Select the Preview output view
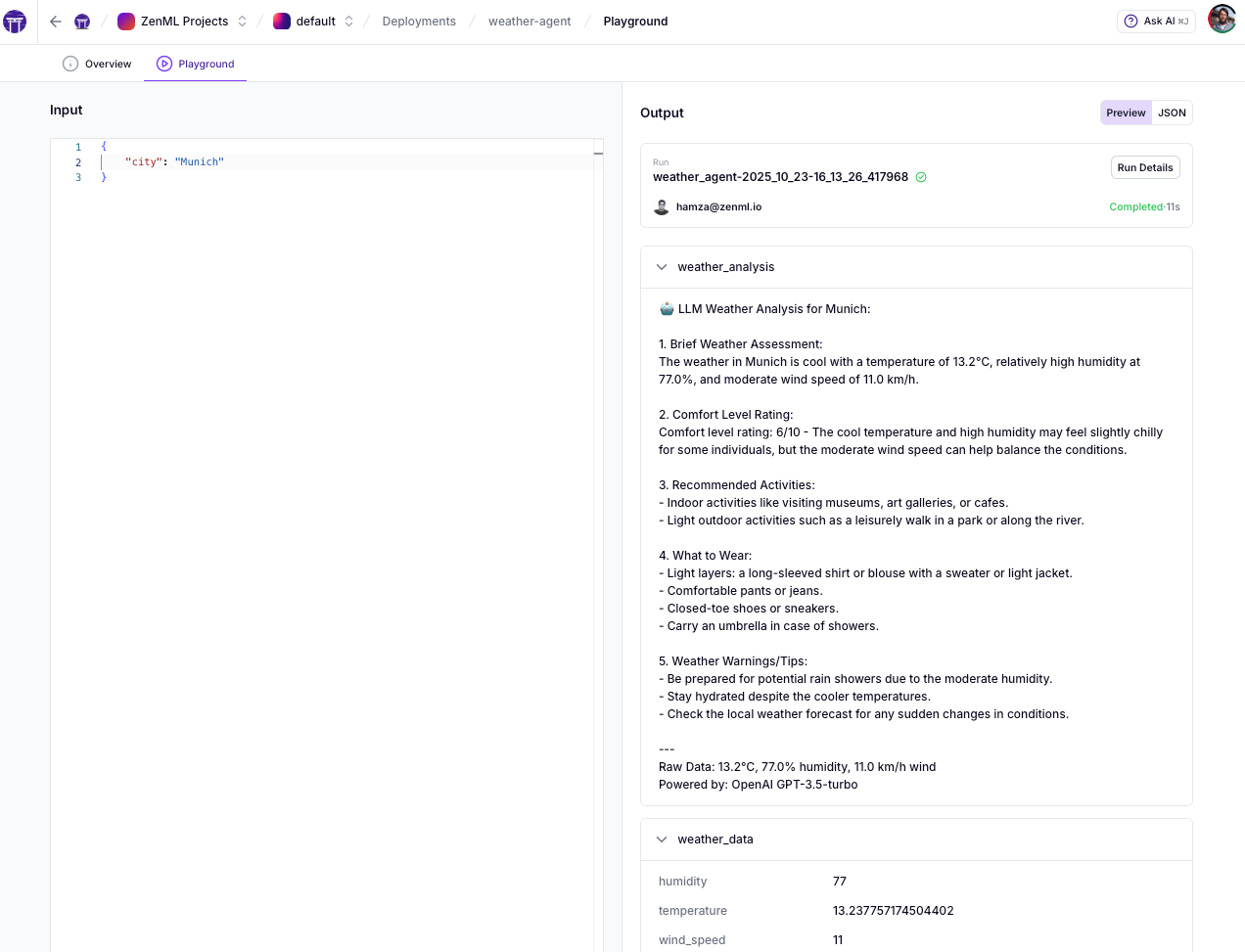Screen dimensions: 1245x952 tap(1126, 113)
